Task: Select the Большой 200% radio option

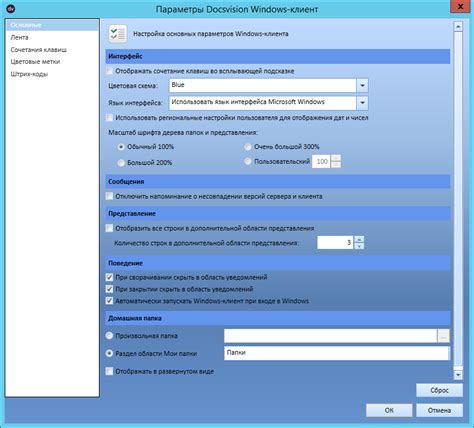Action: tap(121, 163)
